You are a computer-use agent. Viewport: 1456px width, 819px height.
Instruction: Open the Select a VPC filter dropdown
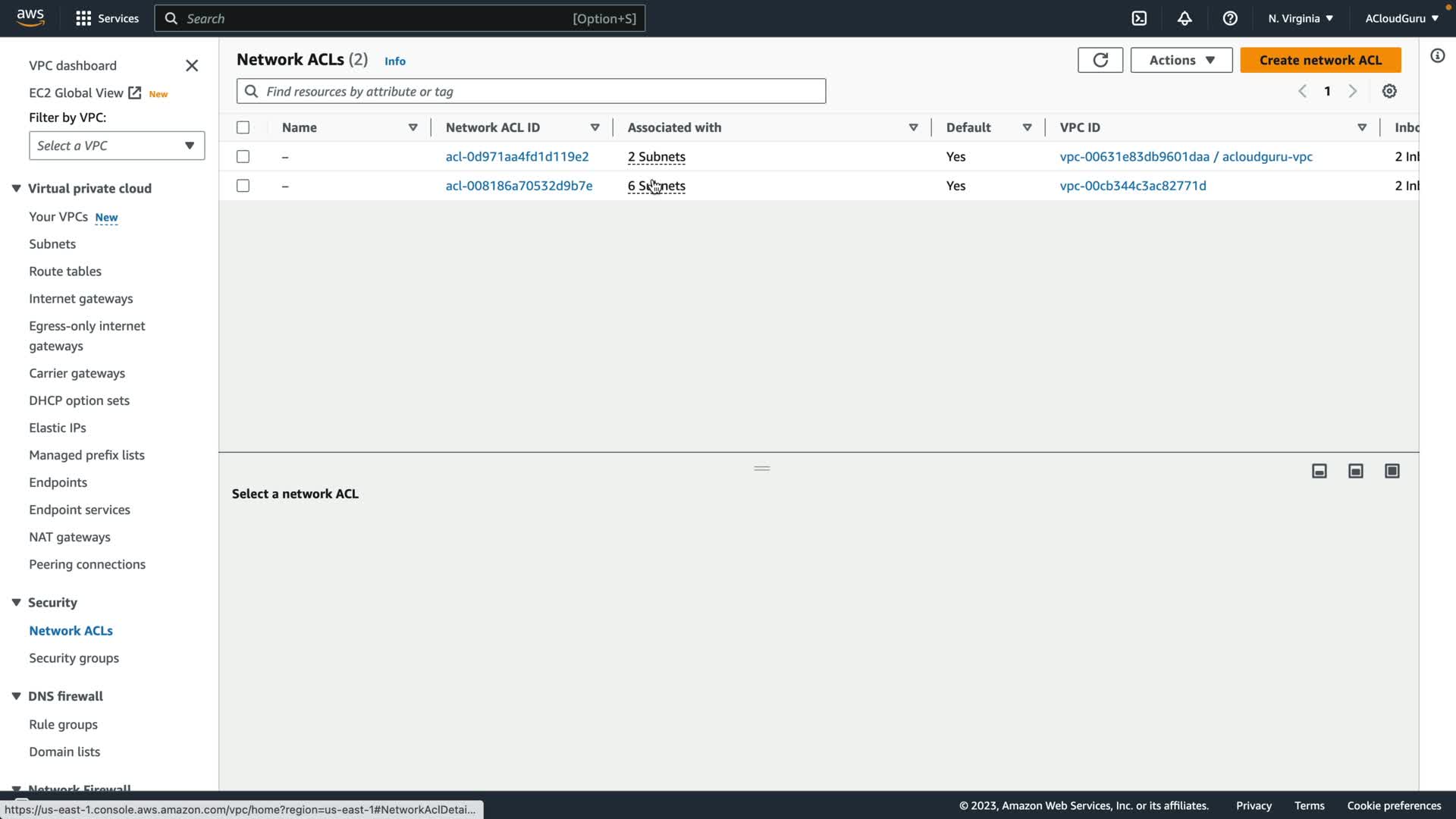pyautogui.click(x=117, y=146)
